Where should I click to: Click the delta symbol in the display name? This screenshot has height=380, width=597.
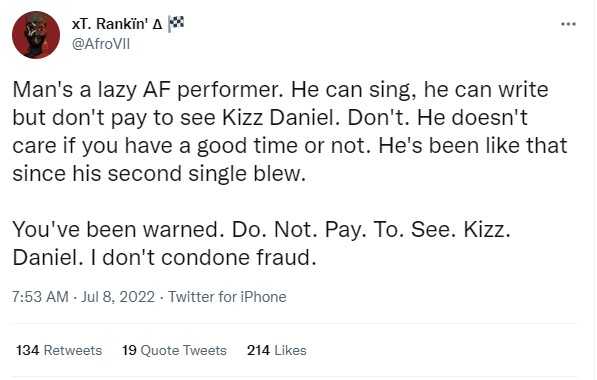pos(157,25)
